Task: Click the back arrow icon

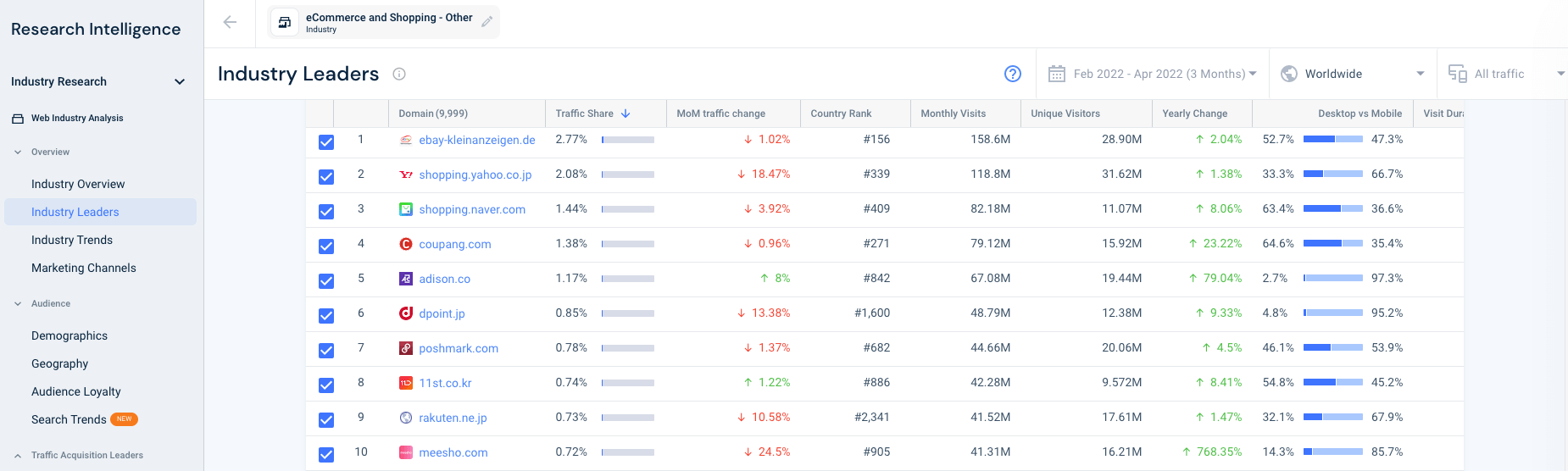Action: (230, 22)
